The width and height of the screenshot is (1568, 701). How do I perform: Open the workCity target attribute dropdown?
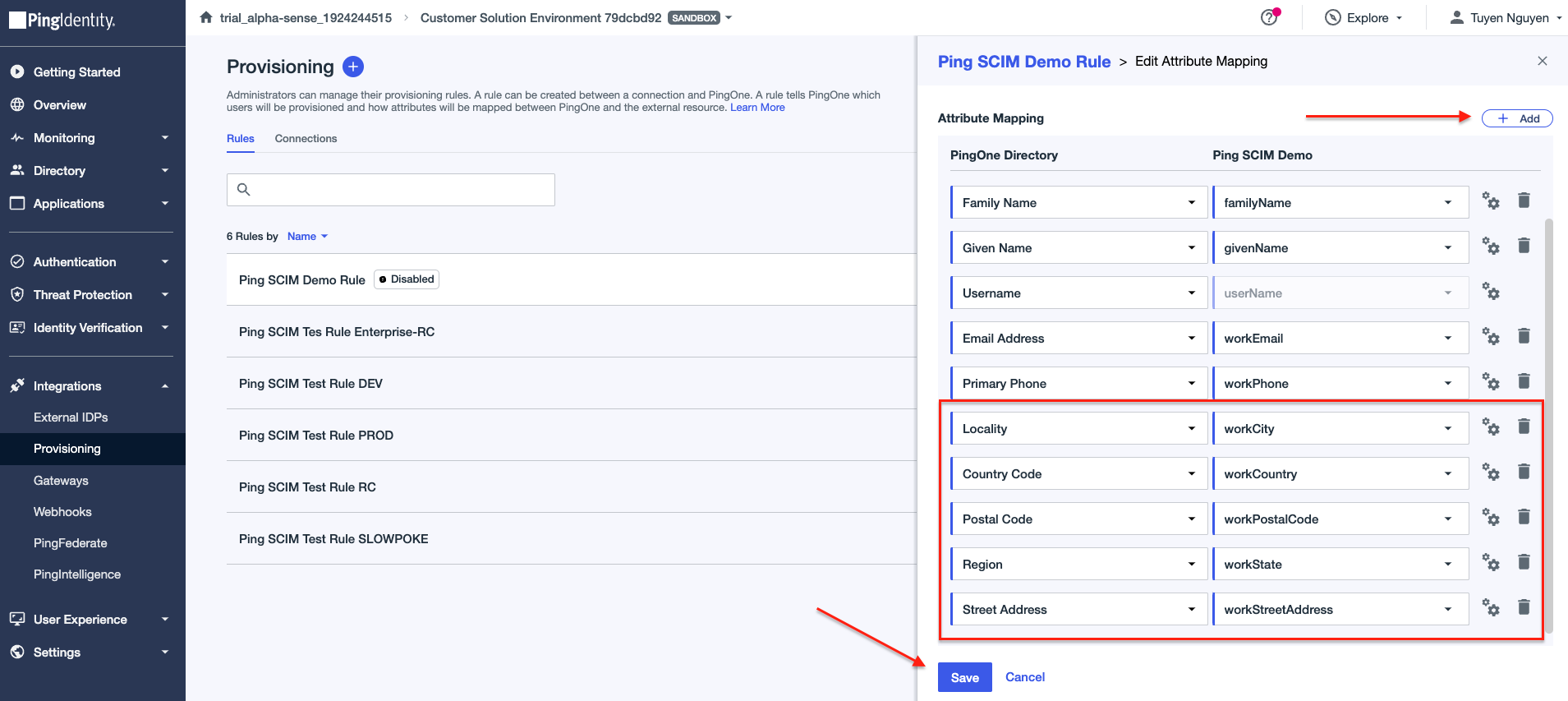(x=1340, y=428)
